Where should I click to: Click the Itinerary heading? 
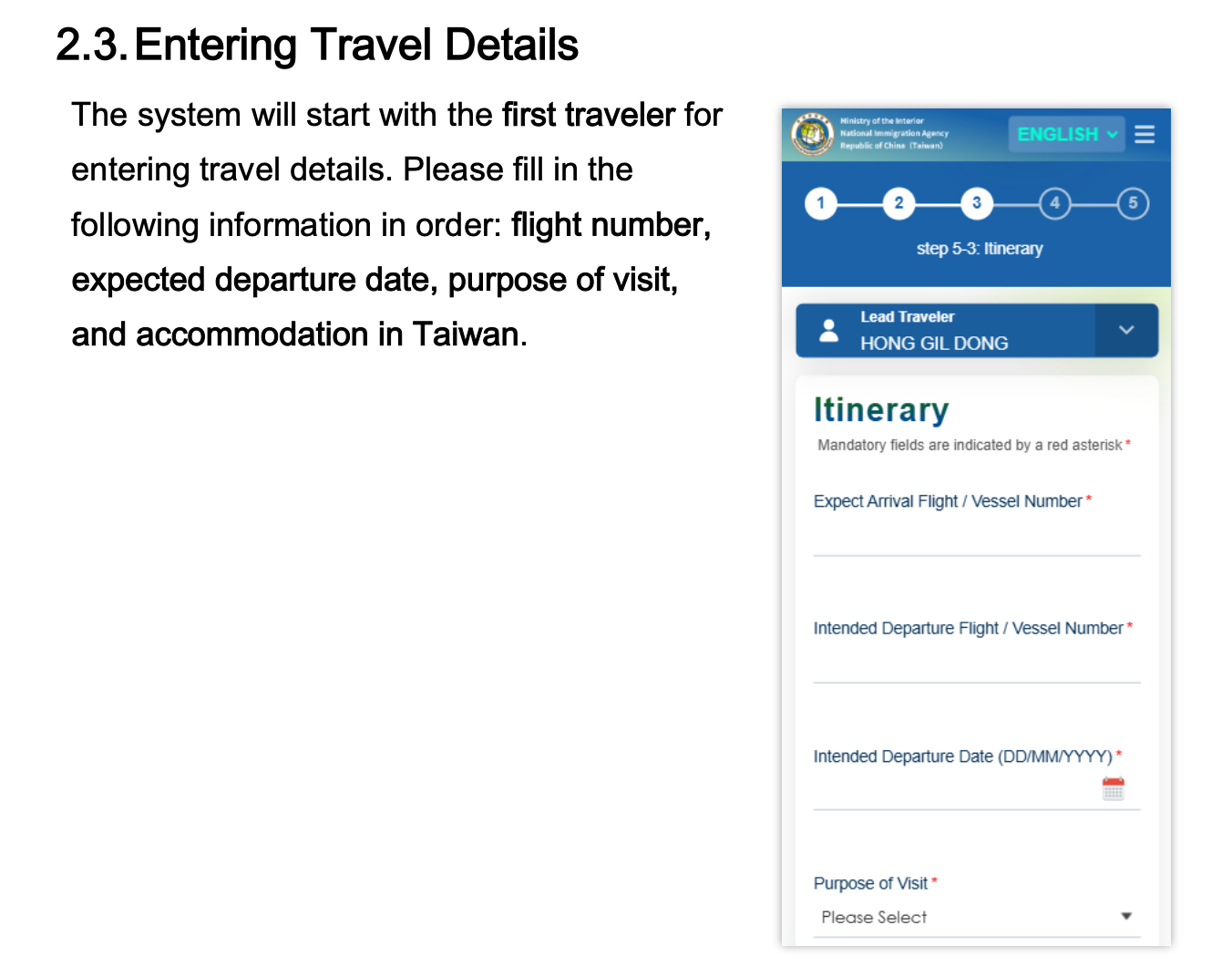pos(881,410)
